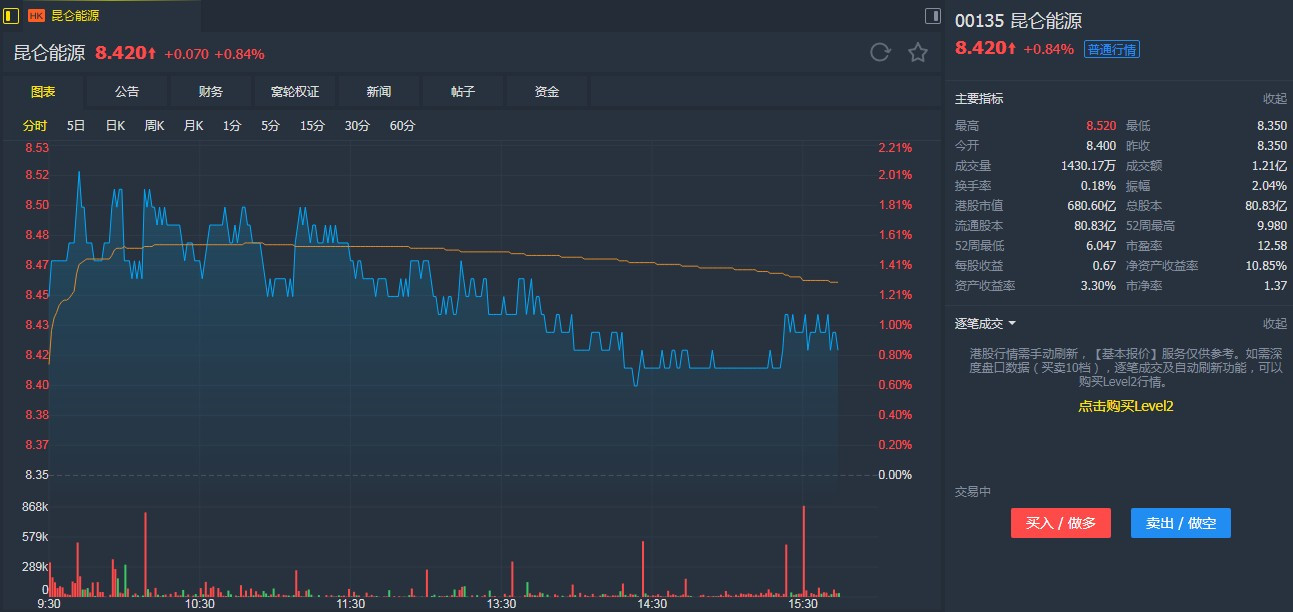
Task: Click the HK market badge icon
Action: coord(36,16)
